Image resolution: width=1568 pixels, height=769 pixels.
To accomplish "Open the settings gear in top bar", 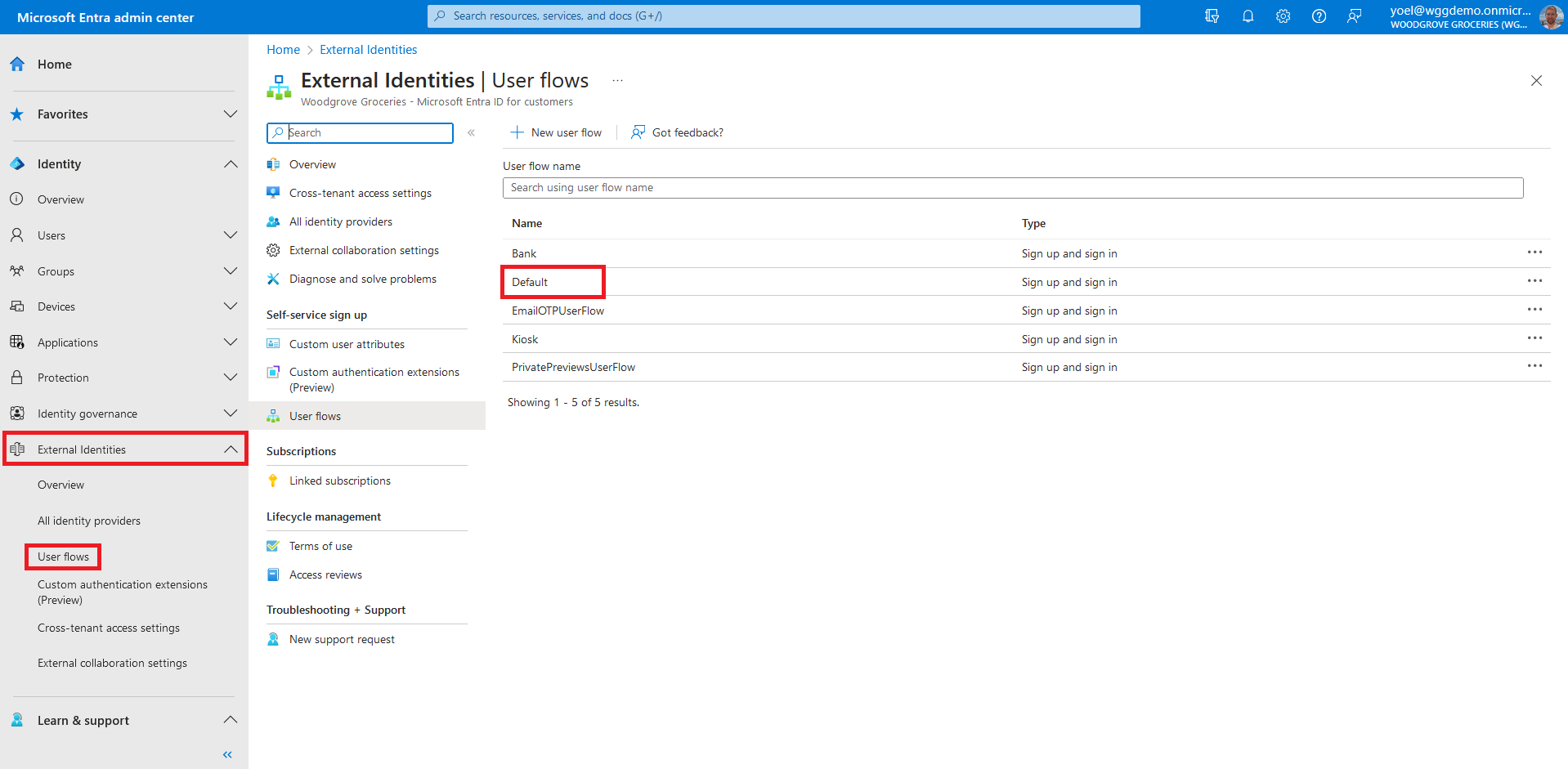I will point(1283,16).
